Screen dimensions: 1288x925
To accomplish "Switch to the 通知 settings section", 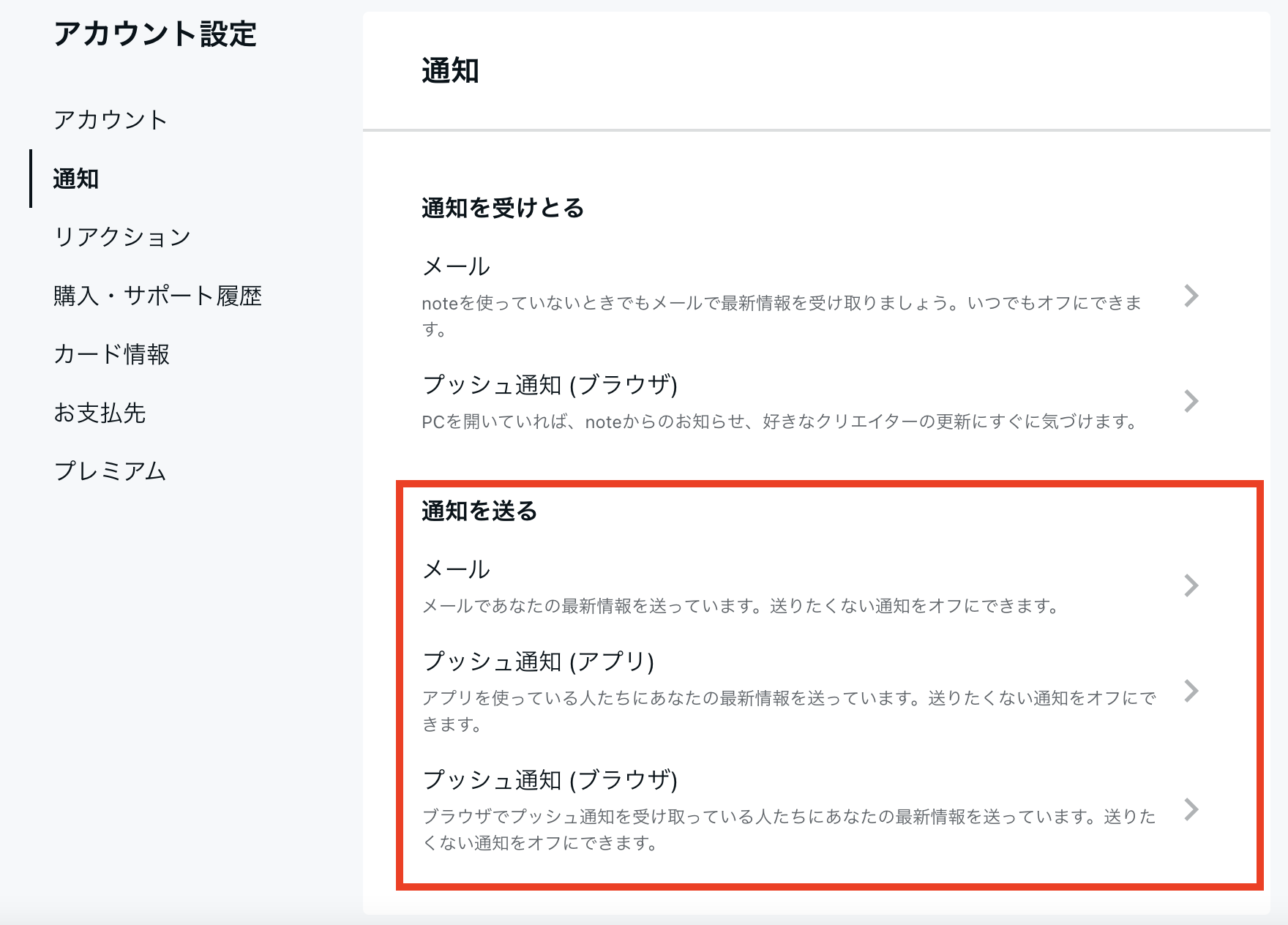I will (76, 179).
